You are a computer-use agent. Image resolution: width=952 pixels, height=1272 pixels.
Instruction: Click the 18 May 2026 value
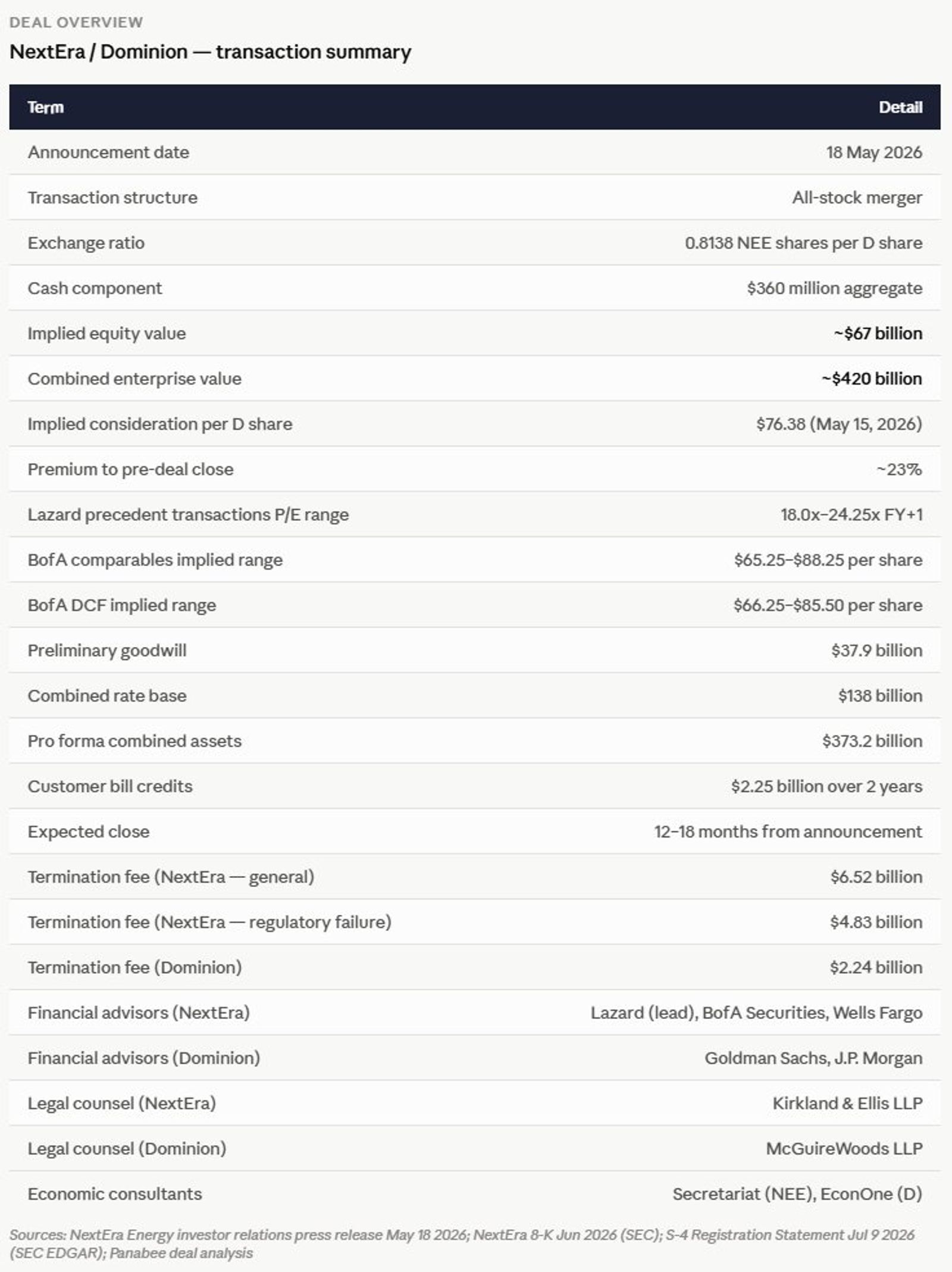click(874, 152)
